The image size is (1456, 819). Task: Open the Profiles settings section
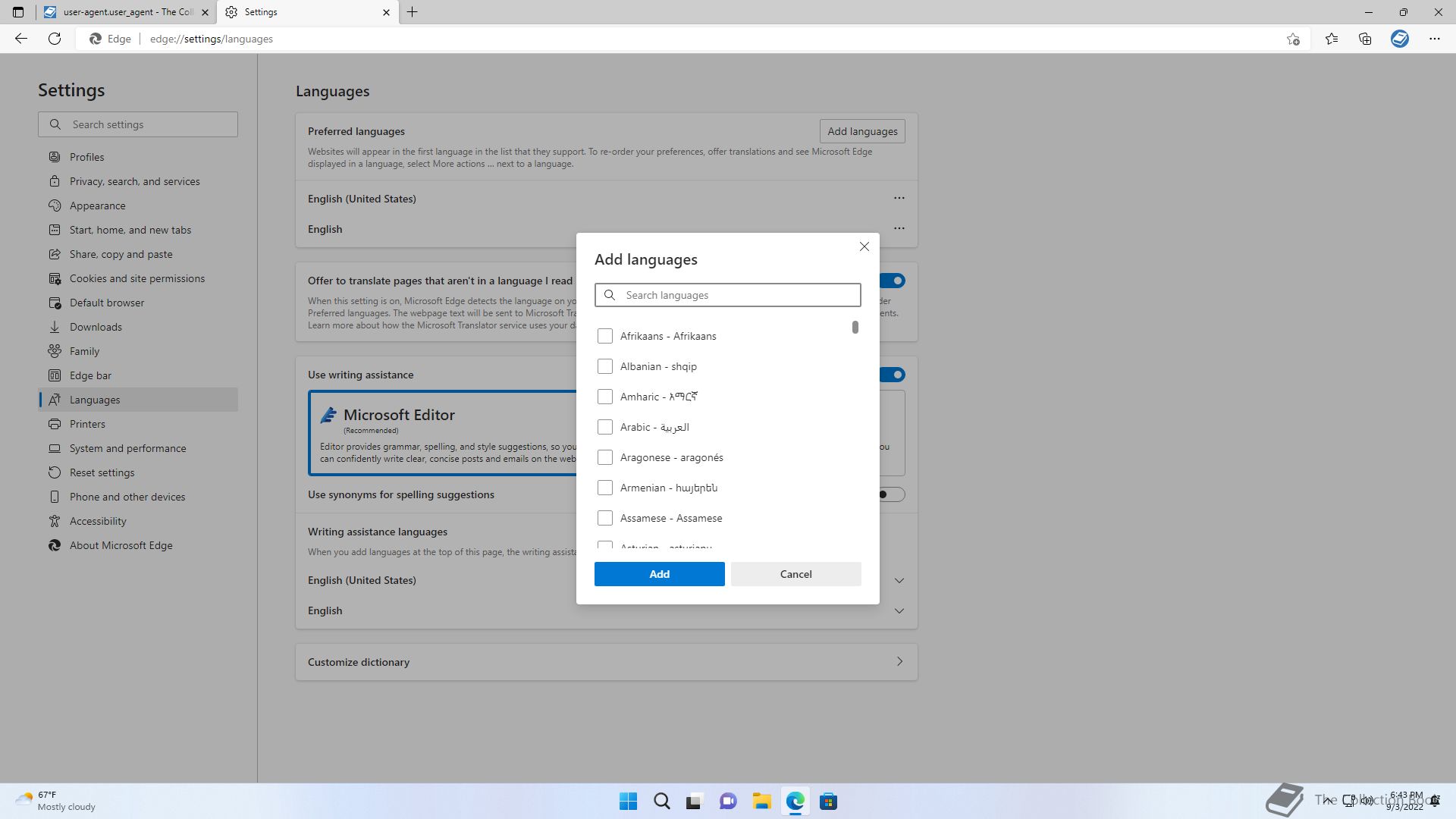click(138, 157)
